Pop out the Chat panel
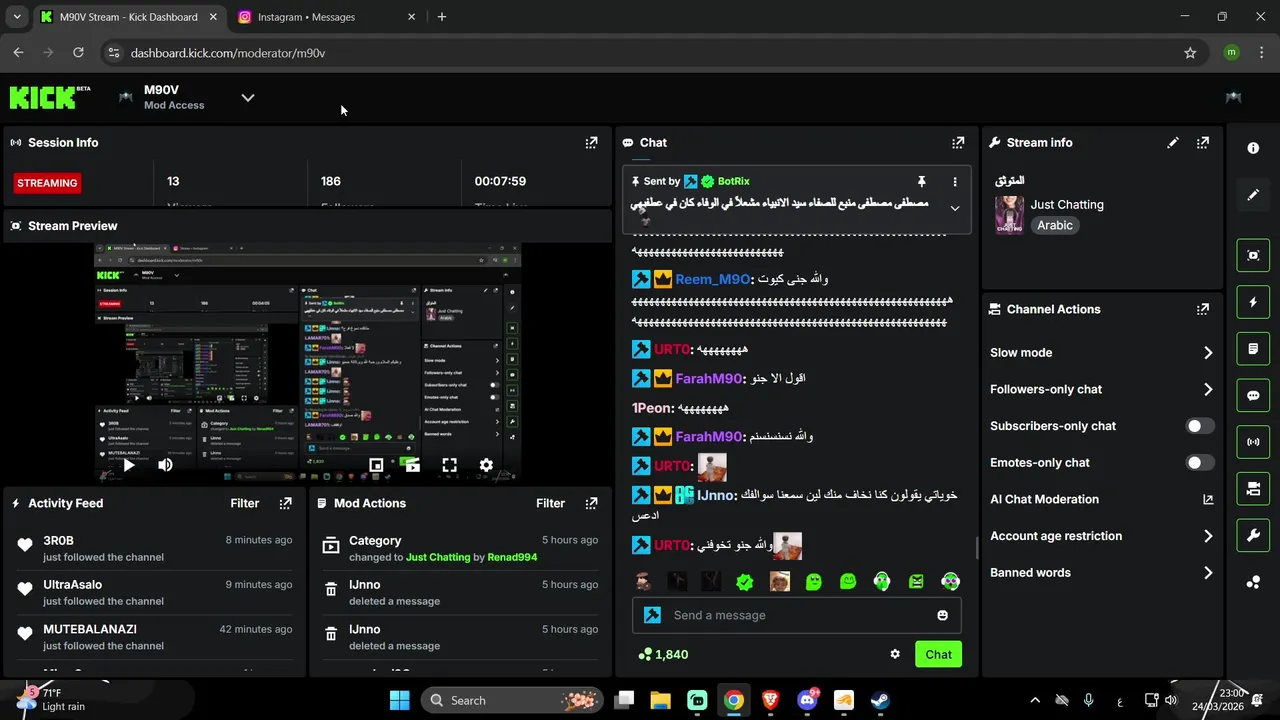This screenshot has width=1280, height=720. pyautogui.click(x=958, y=143)
